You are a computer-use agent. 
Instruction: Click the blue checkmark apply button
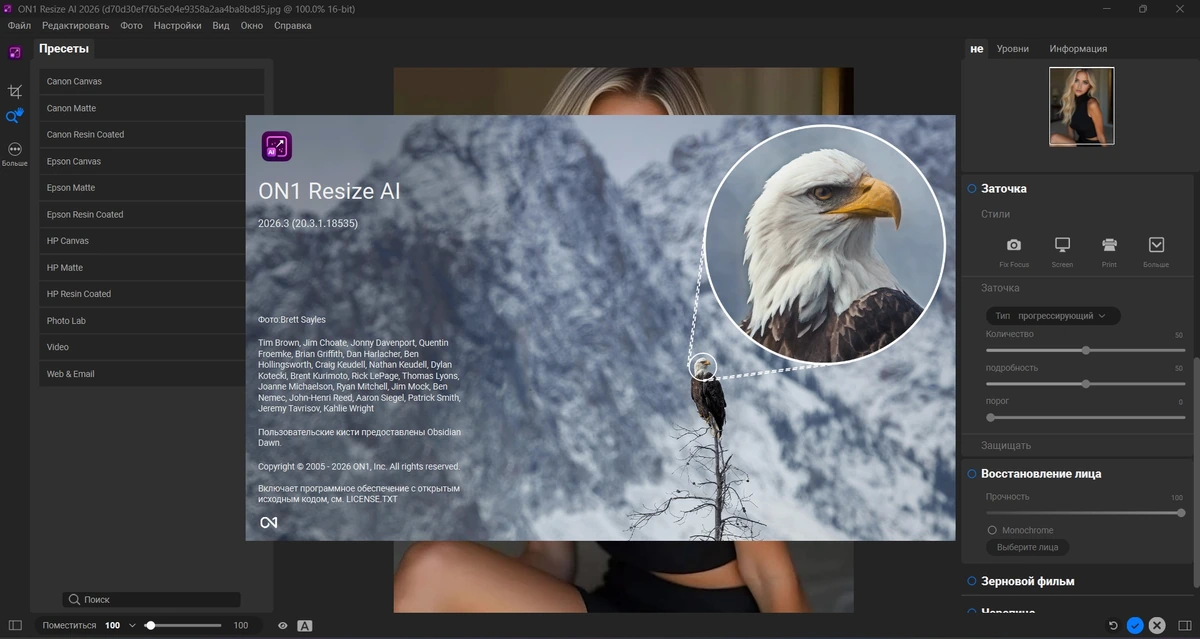(x=1135, y=625)
